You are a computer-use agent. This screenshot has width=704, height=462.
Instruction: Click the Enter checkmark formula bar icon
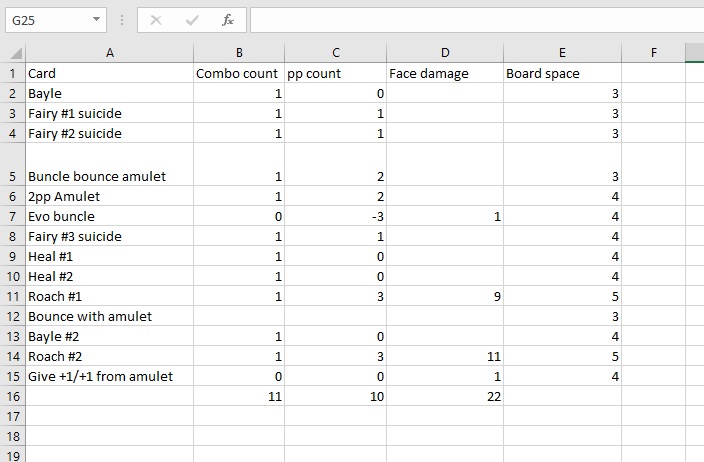pyautogui.click(x=192, y=20)
